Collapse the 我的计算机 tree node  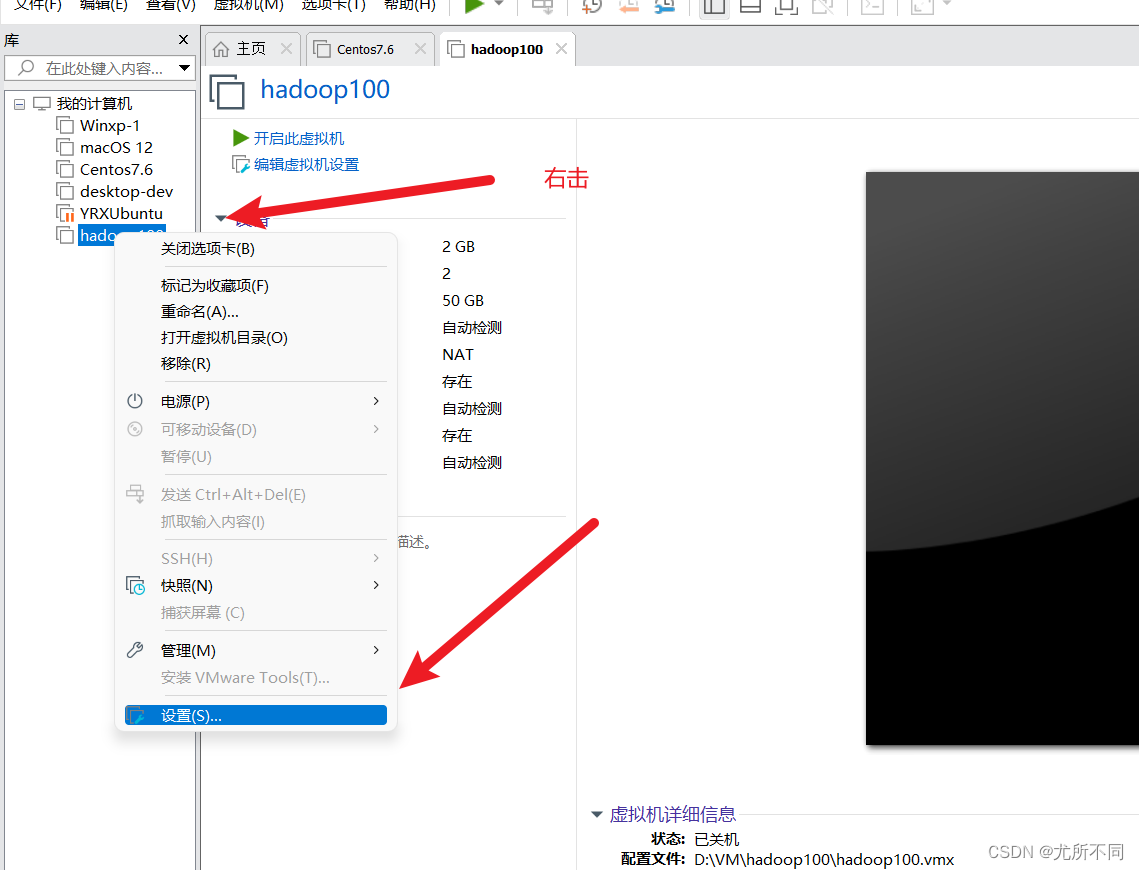(x=20, y=104)
